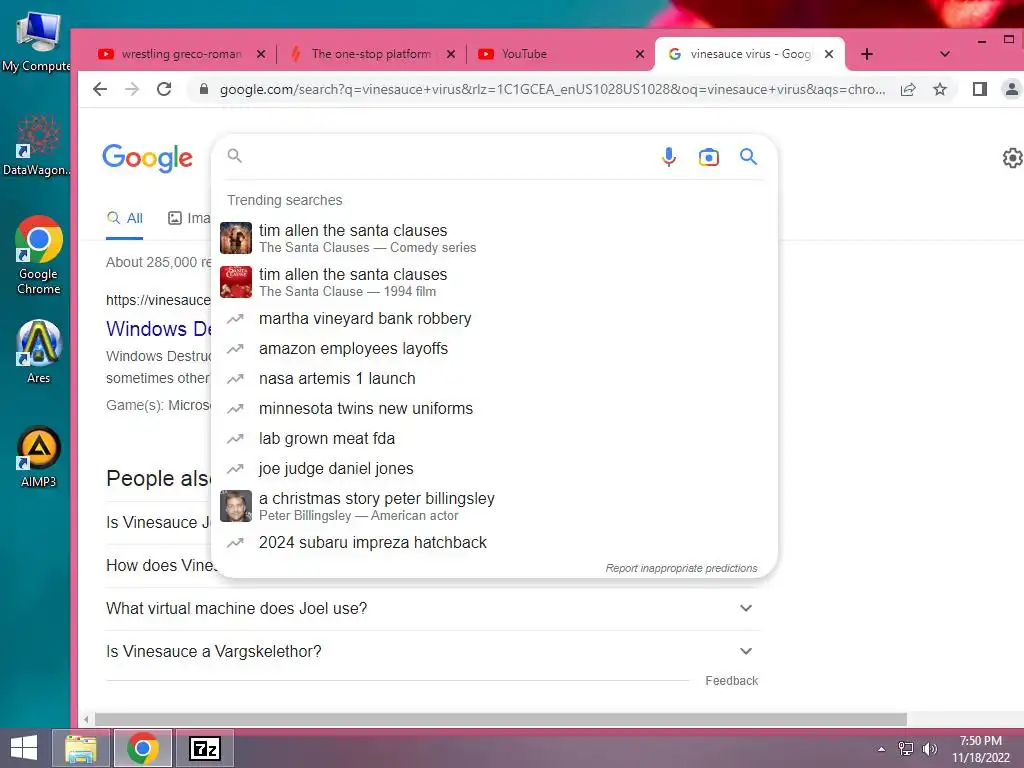Open the taskbar clock and date
This screenshot has height=768, width=1024.
(981, 749)
